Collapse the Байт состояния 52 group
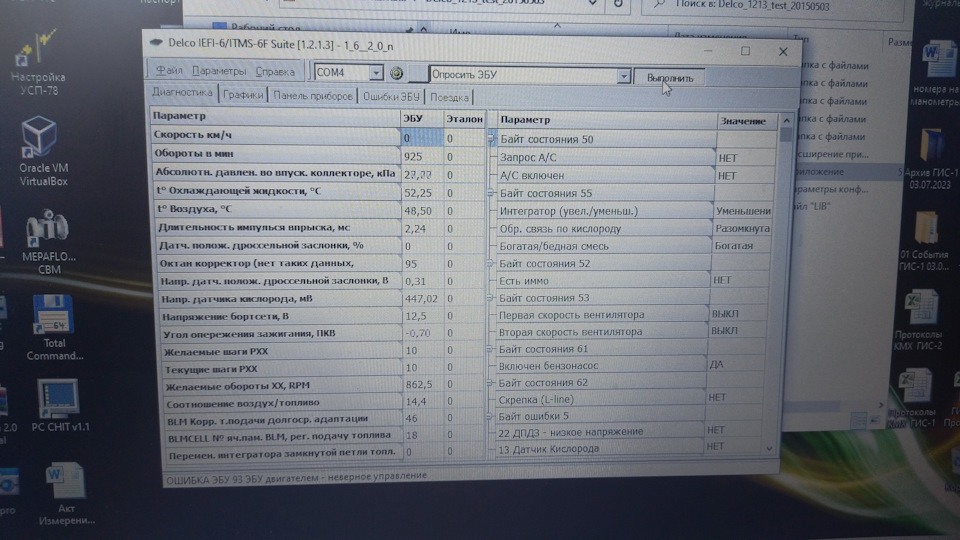This screenshot has width=960, height=540. pos(490,263)
